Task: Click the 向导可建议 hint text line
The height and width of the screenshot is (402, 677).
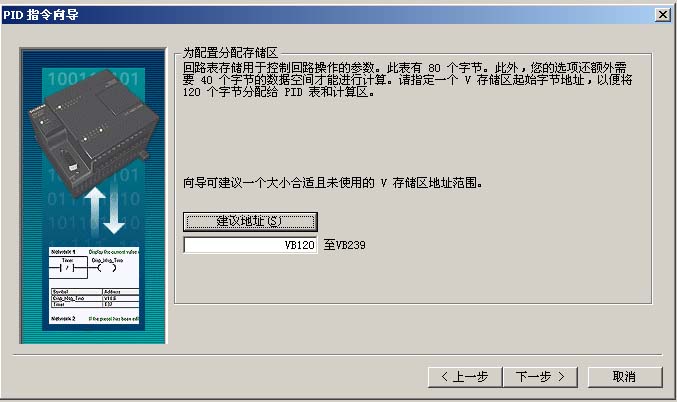Action: [332, 183]
